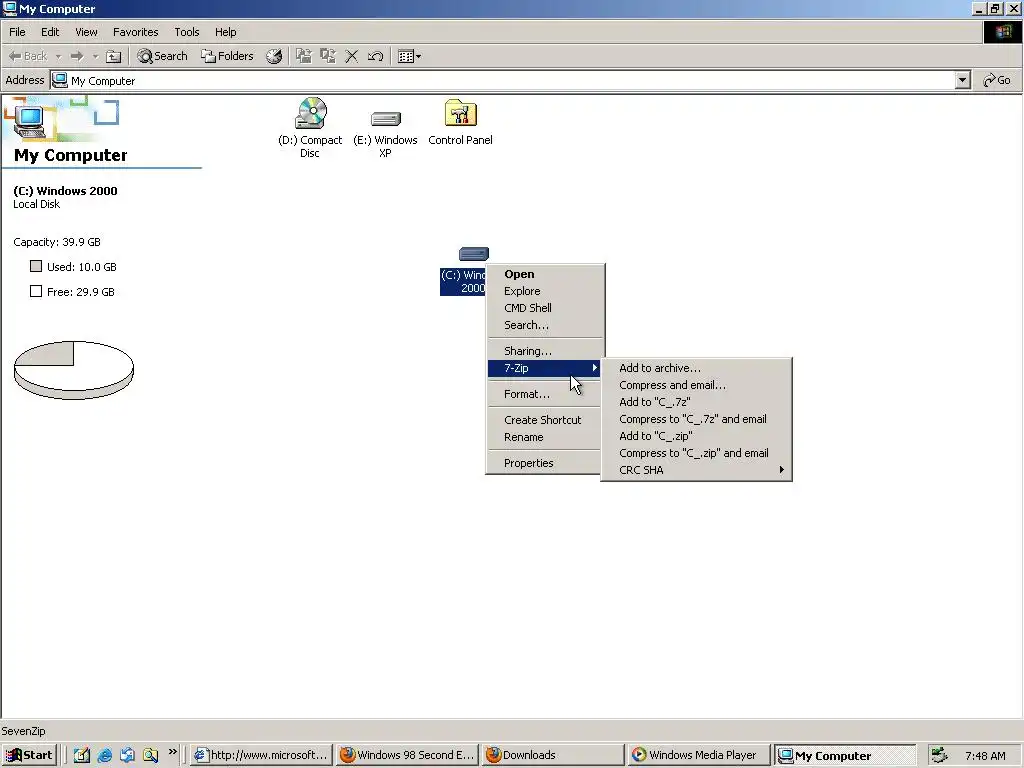Choose Search... in the context menu
The height and width of the screenshot is (768, 1024).
pos(545,325)
